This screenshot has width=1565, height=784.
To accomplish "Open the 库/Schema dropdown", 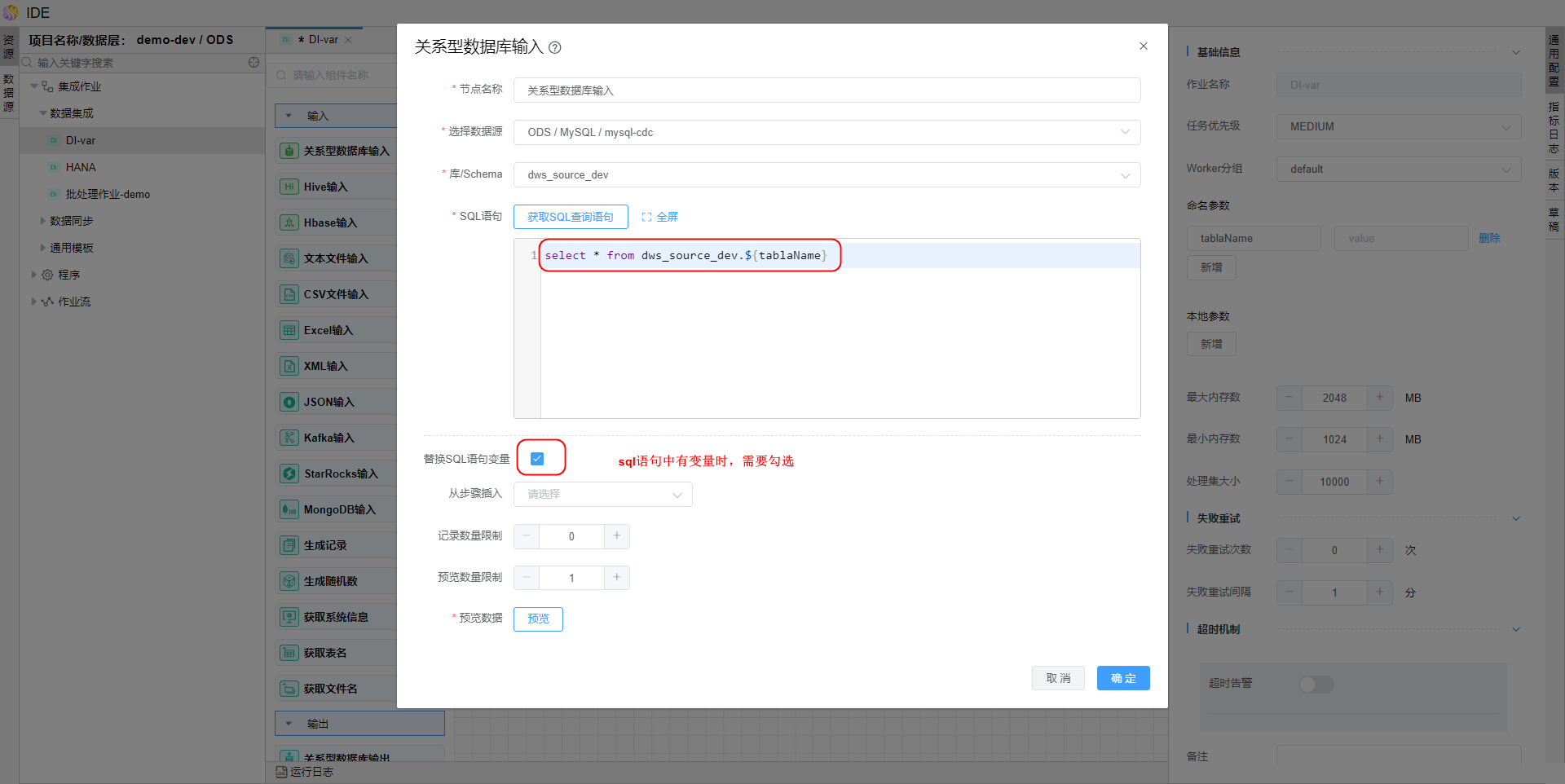I will click(827, 175).
